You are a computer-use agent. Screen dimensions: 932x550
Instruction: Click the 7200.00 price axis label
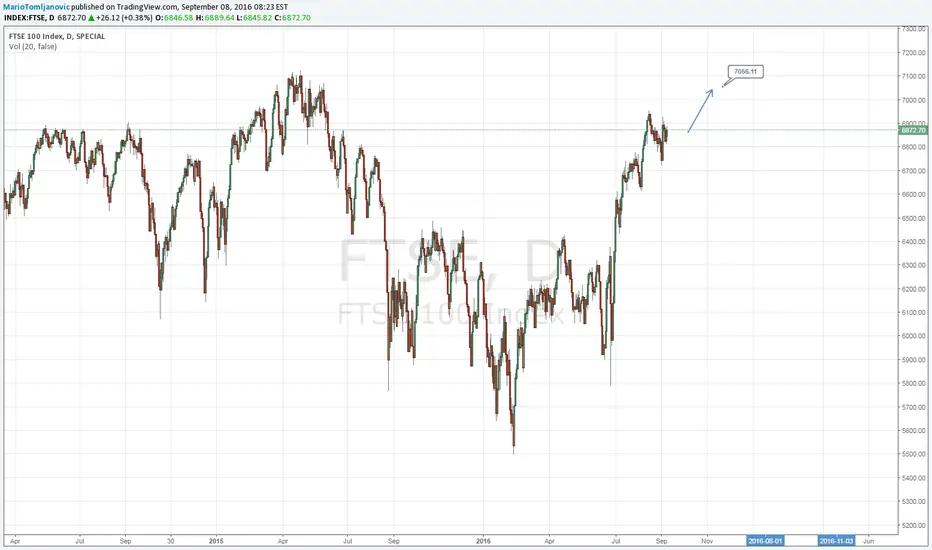[x=914, y=52]
